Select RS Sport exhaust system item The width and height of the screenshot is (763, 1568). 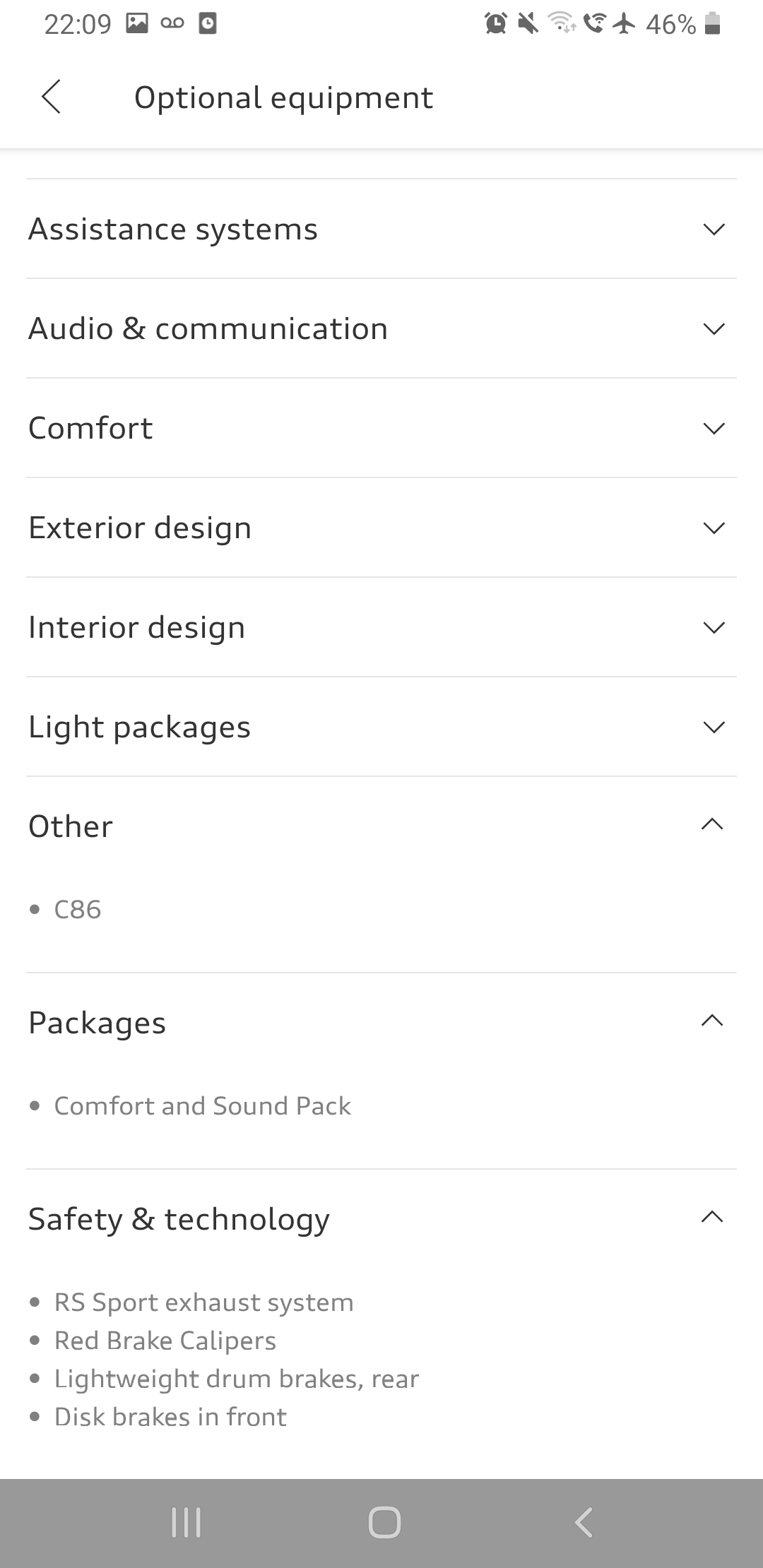coord(203,1302)
